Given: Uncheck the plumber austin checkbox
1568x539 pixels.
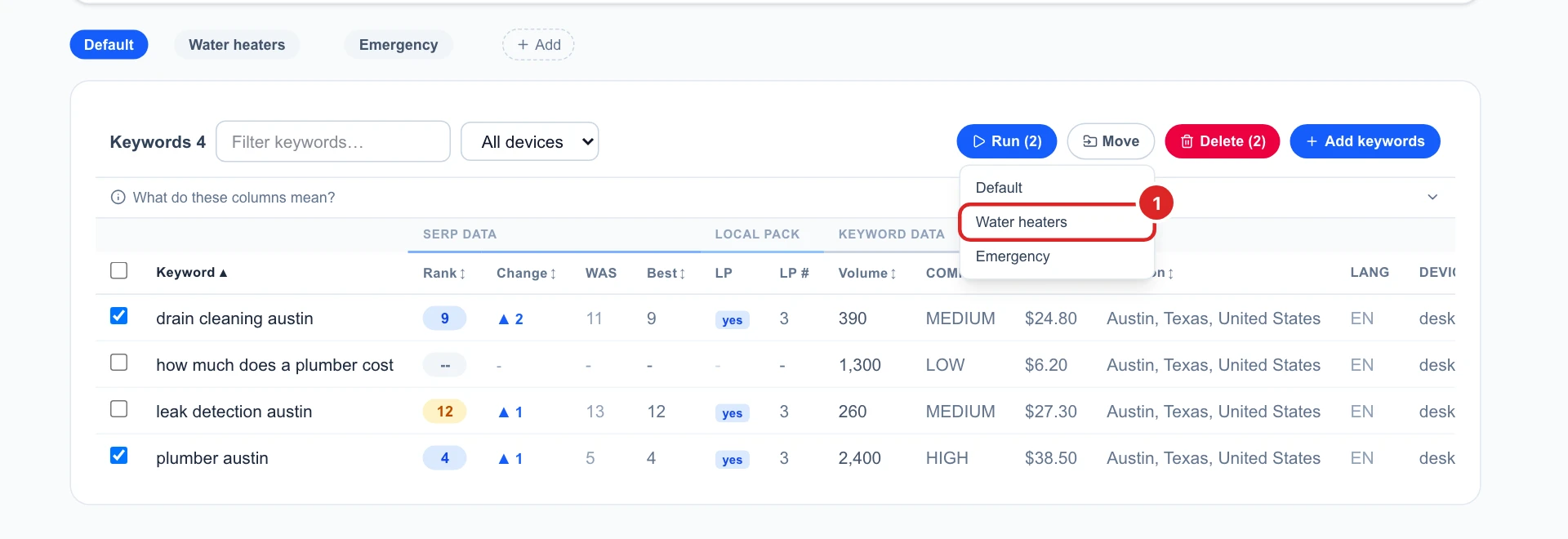Looking at the screenshot, I should pos(119,456).
